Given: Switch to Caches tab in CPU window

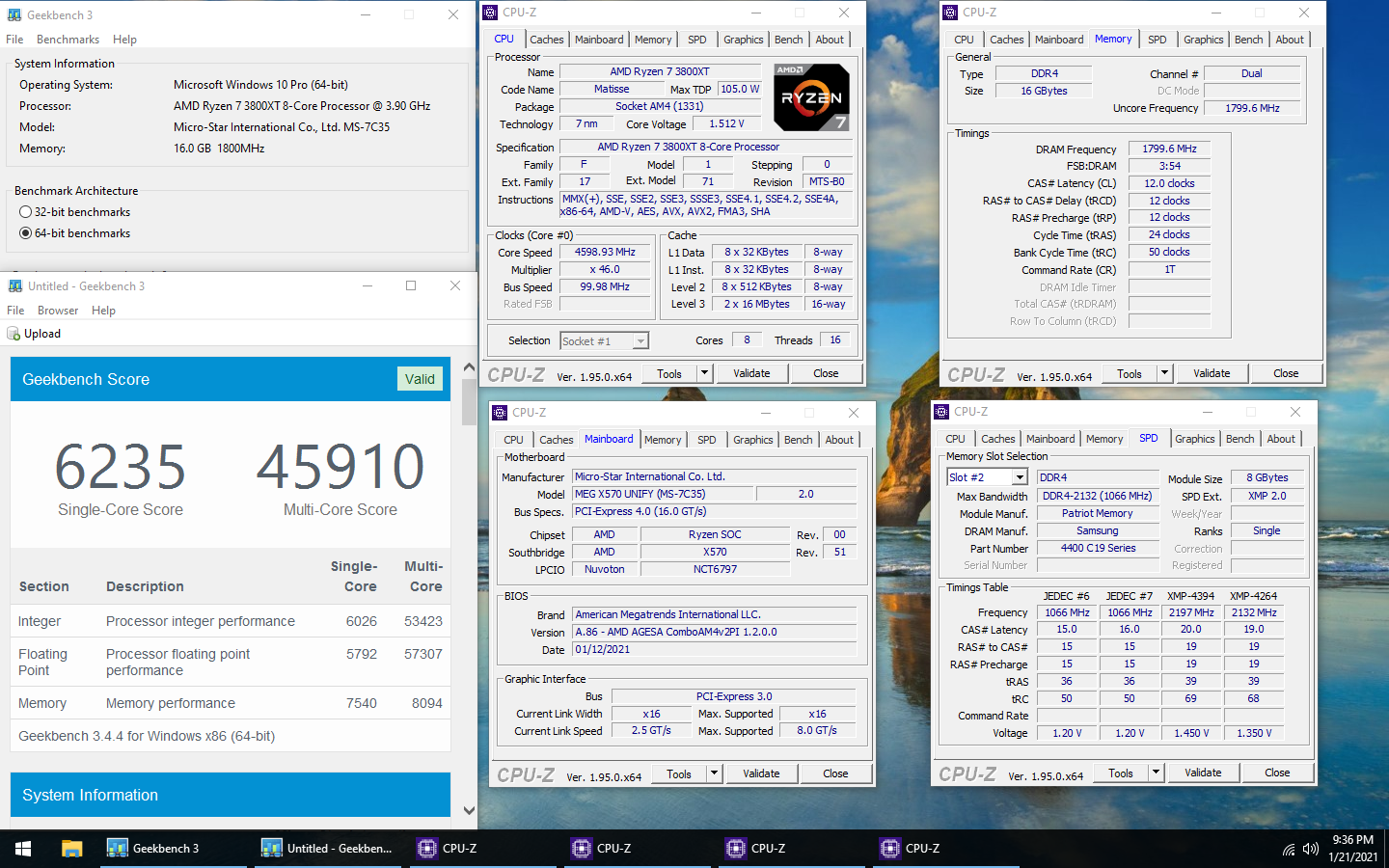Looking at the screenshot, I should [546, 40].
